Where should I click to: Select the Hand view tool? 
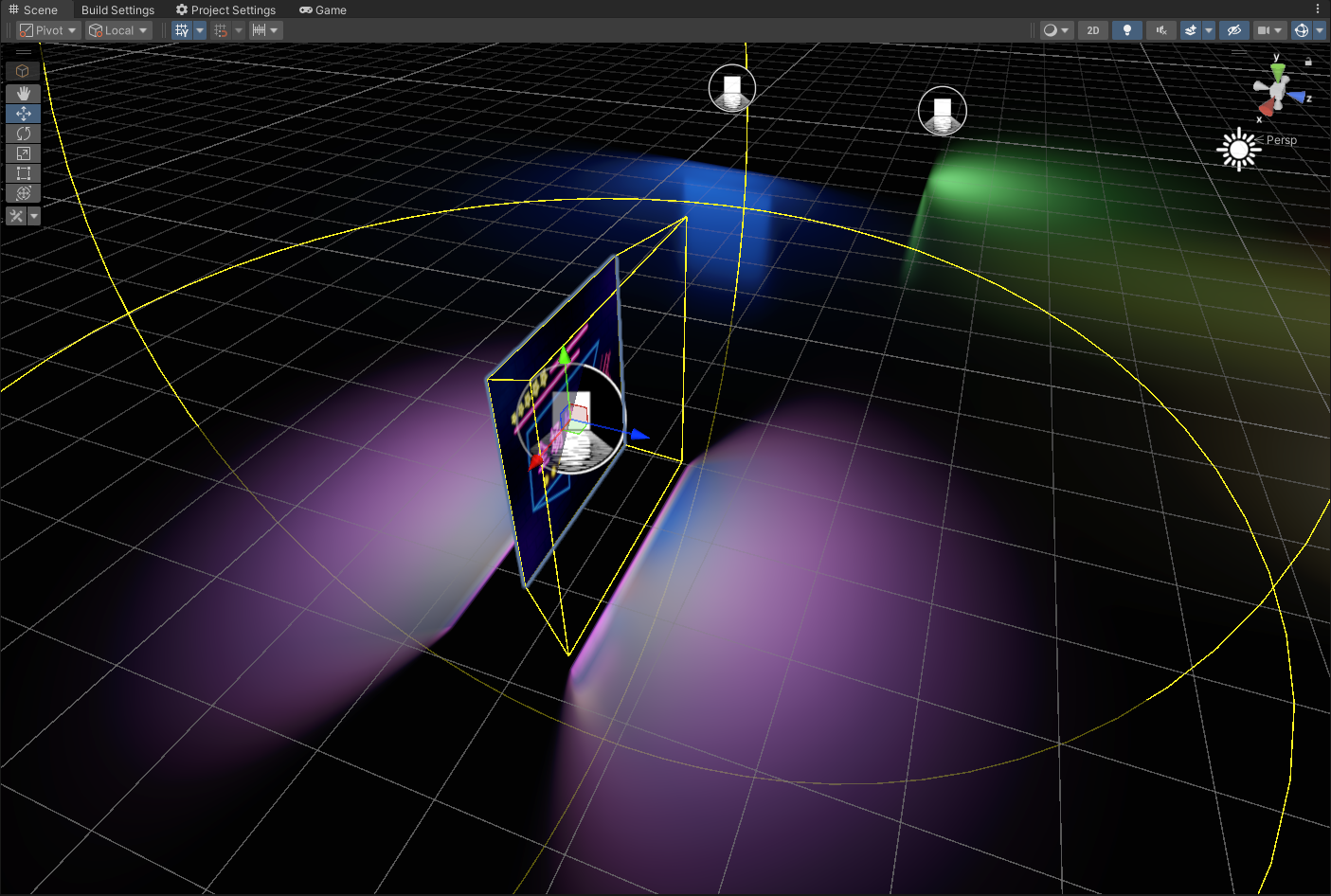pos(23,93)
